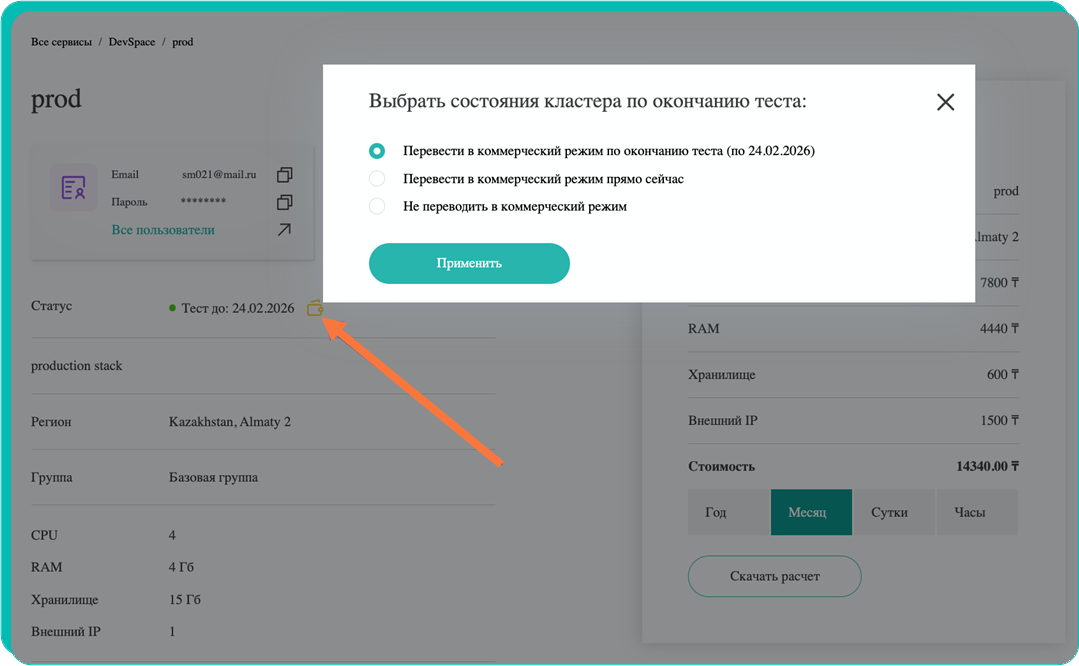Select commercial mode at test end option

pos(377,151)
